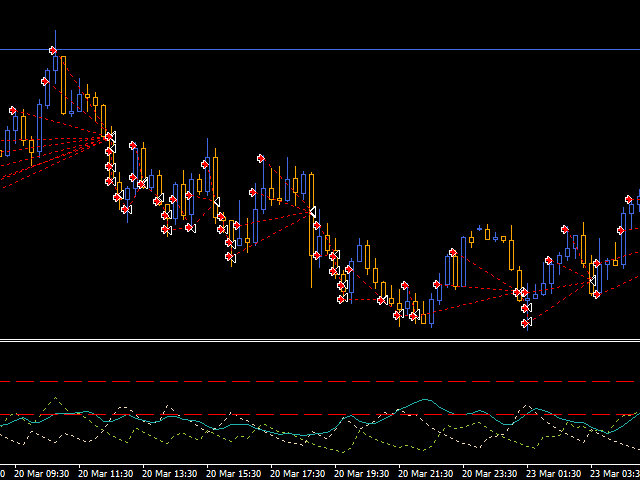Screen dimensions: 640x480
Task: Click the white arrow where the leftmost dashed lines converge
Action: tap(111, 135)
